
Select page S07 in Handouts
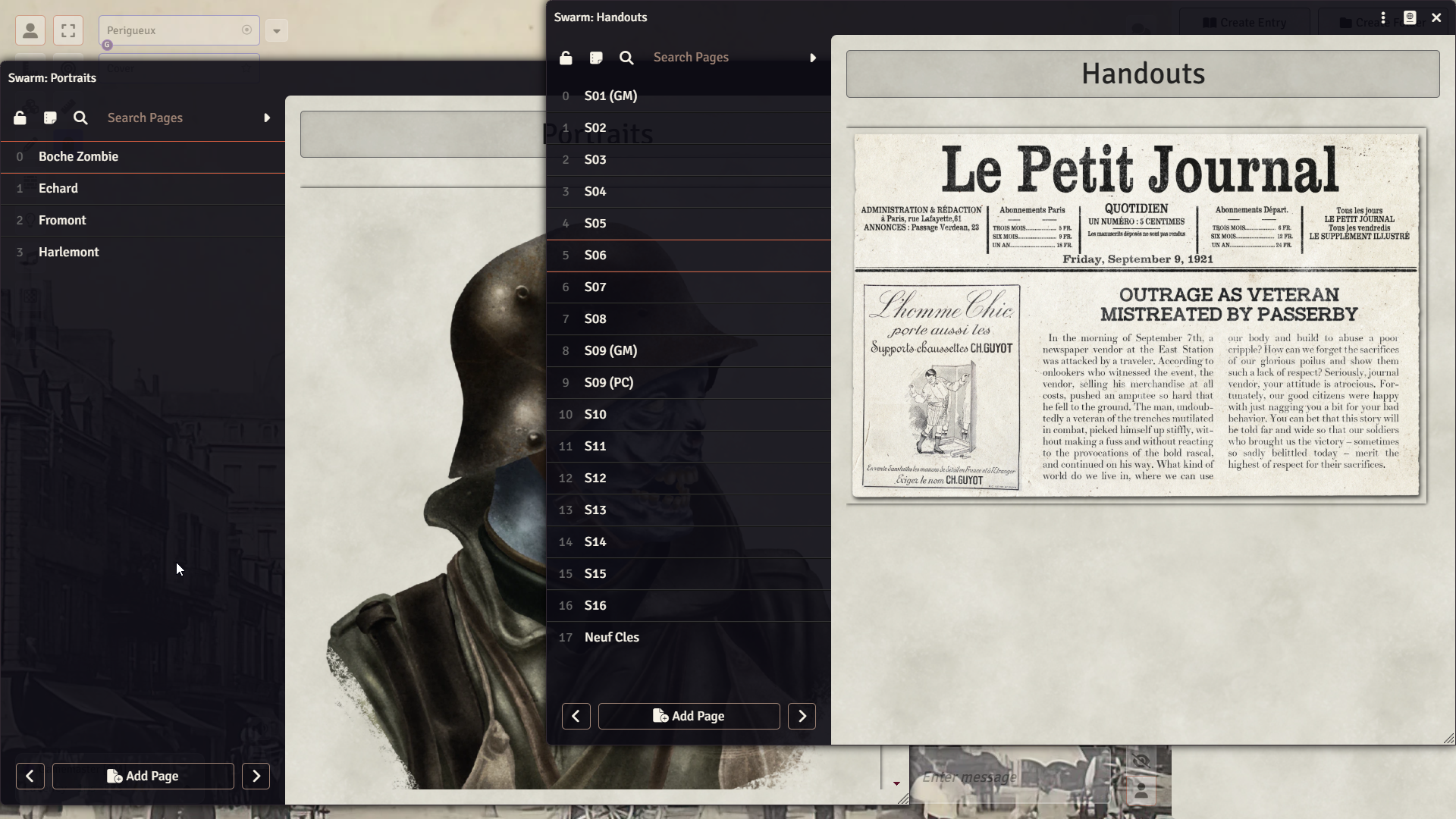coord(689,287)
